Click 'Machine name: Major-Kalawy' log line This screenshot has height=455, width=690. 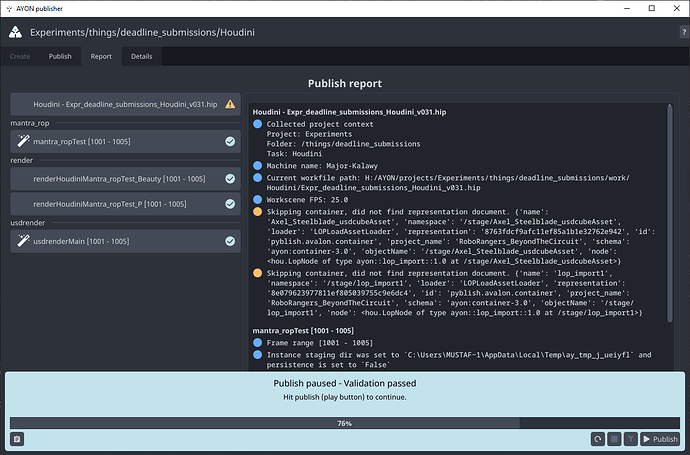pos(322,166)
